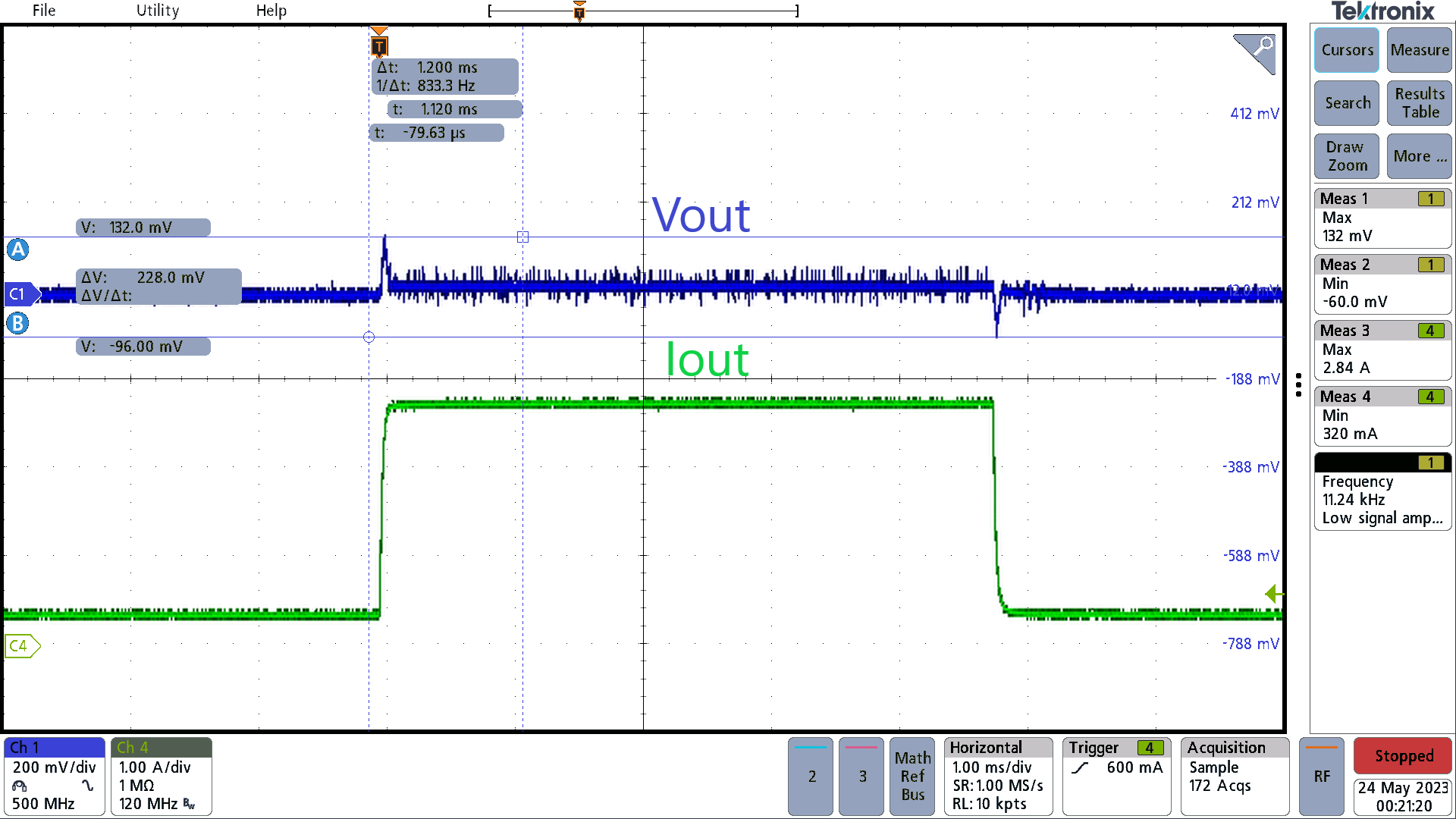Select the C4 waveform handle
This screenshot has width=1456, height=819.
21,646
